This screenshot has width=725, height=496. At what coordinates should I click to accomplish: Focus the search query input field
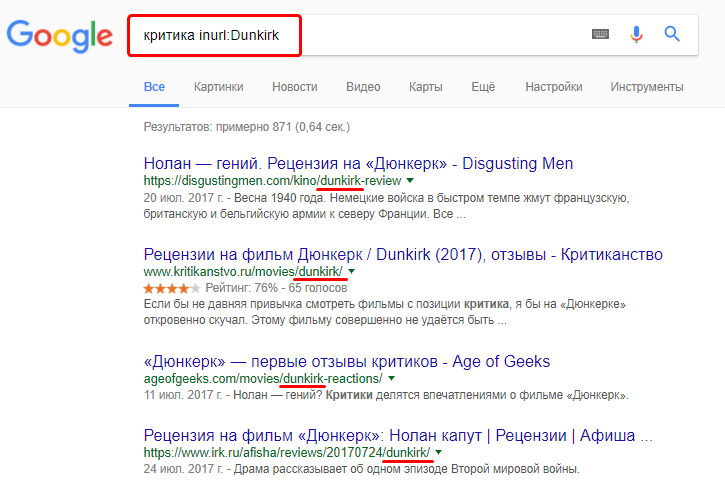tap(412, 35)
